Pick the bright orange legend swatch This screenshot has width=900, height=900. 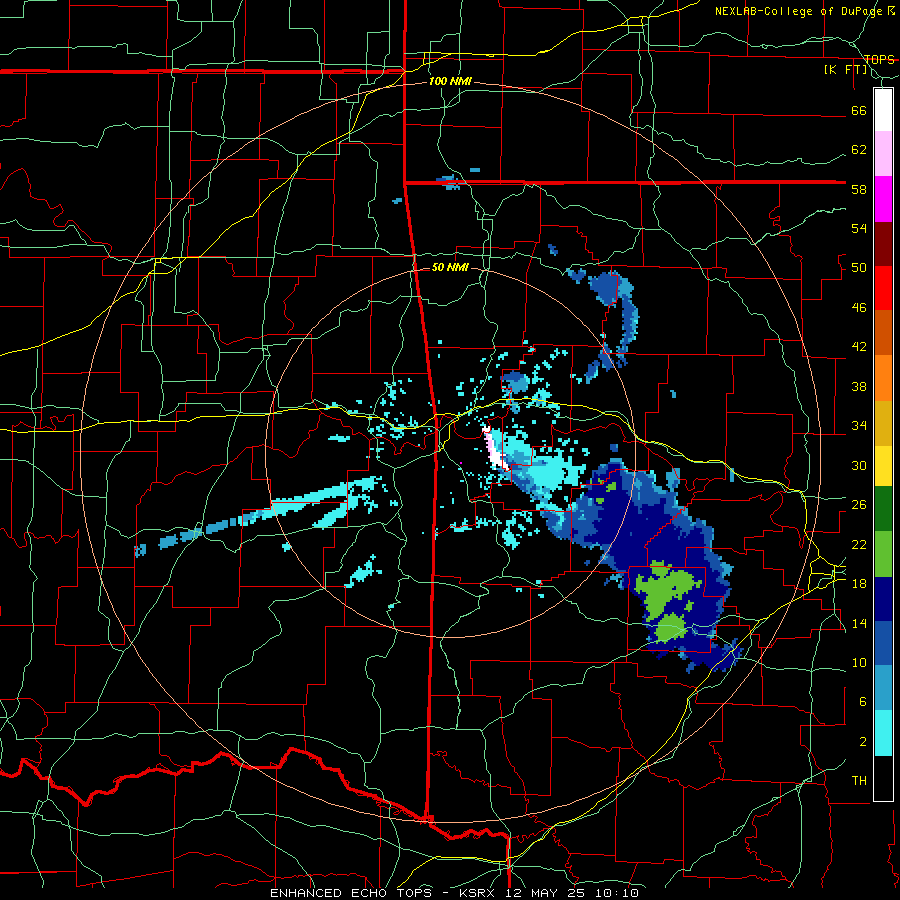[x=883, y=378]
